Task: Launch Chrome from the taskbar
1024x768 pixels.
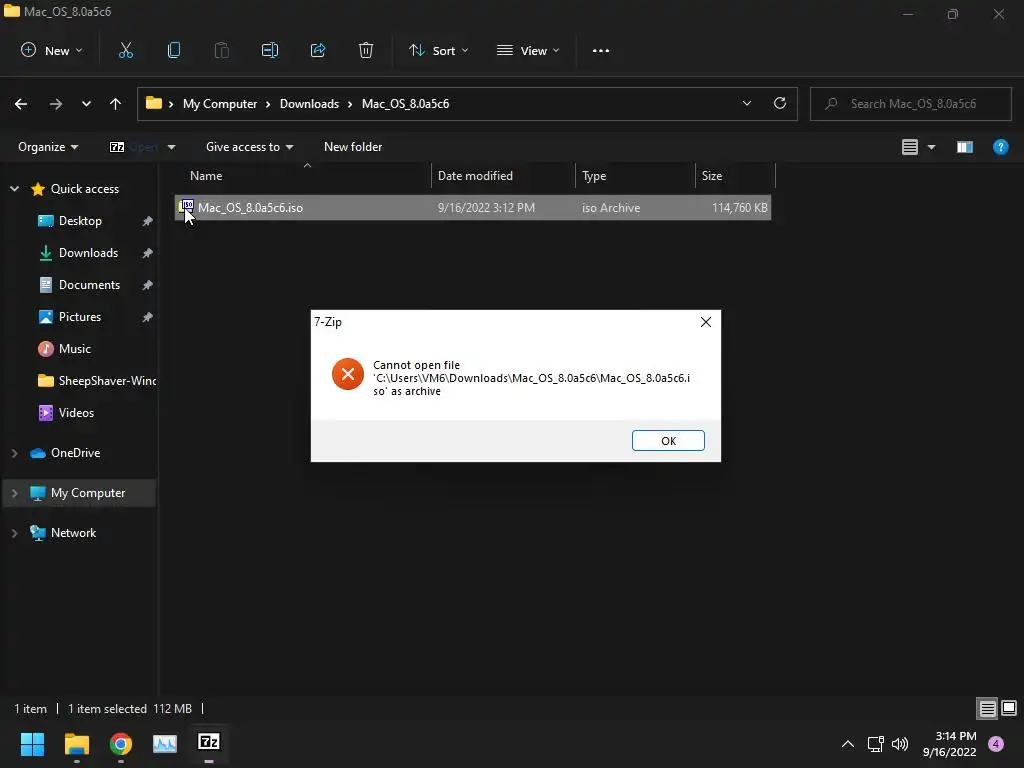Action: coord(121,743)
